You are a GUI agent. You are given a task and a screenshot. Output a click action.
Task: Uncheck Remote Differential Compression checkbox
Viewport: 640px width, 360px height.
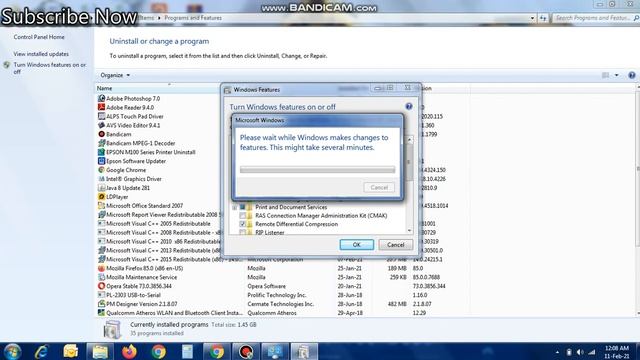[x=242, y=224]
